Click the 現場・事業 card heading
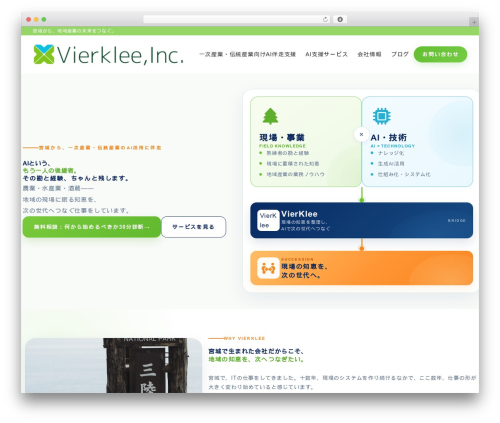Image resolution: width=500 pixels, height=423 pixels. click(x=282, y=137)
